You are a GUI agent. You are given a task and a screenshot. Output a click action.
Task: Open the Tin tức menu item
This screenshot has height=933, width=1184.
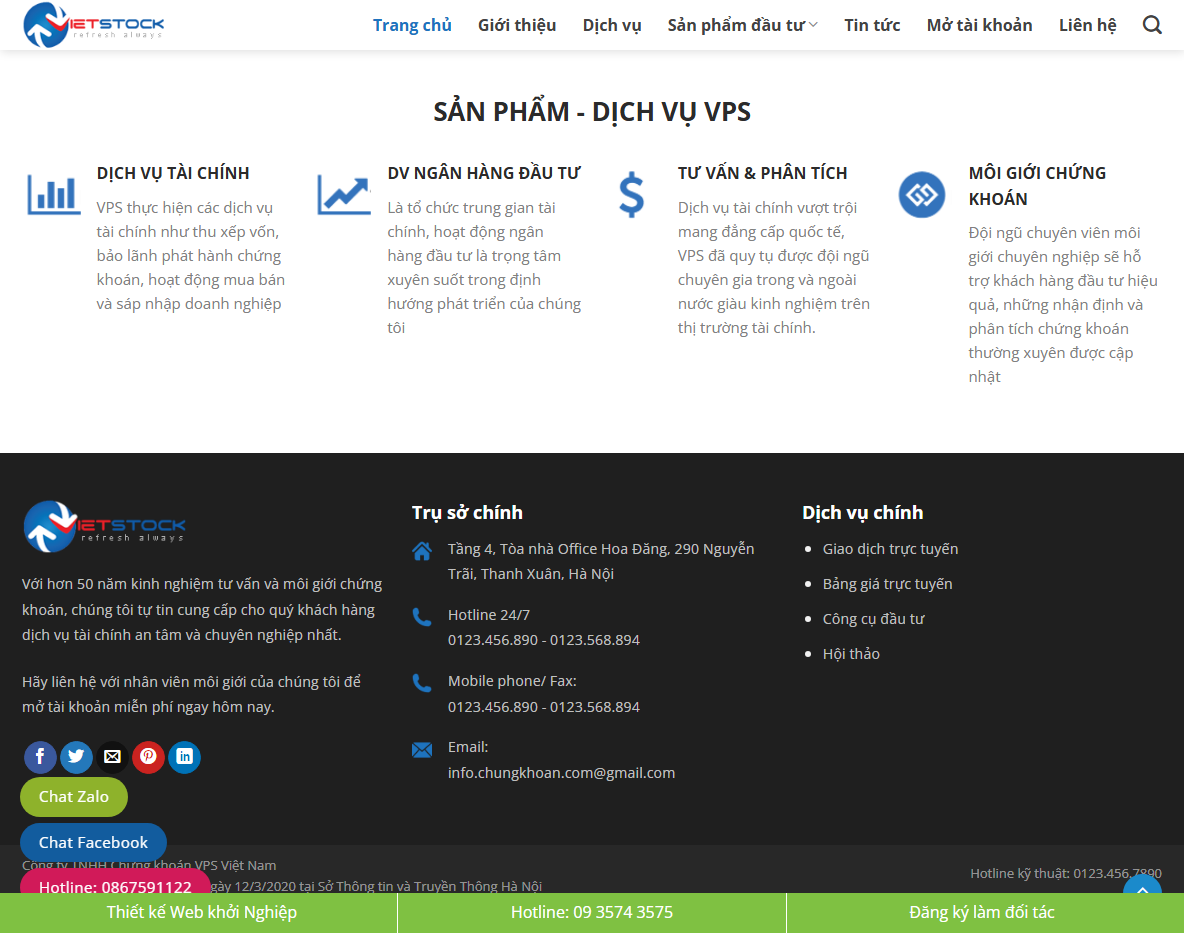click(x=872, y=24)
